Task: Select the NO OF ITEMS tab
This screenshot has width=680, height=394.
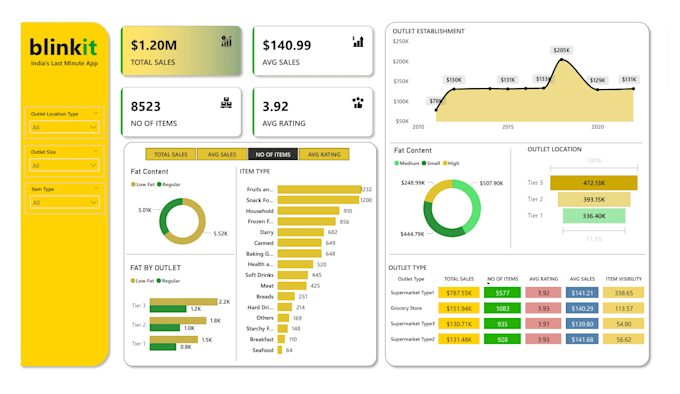Action: pos(273,154)
